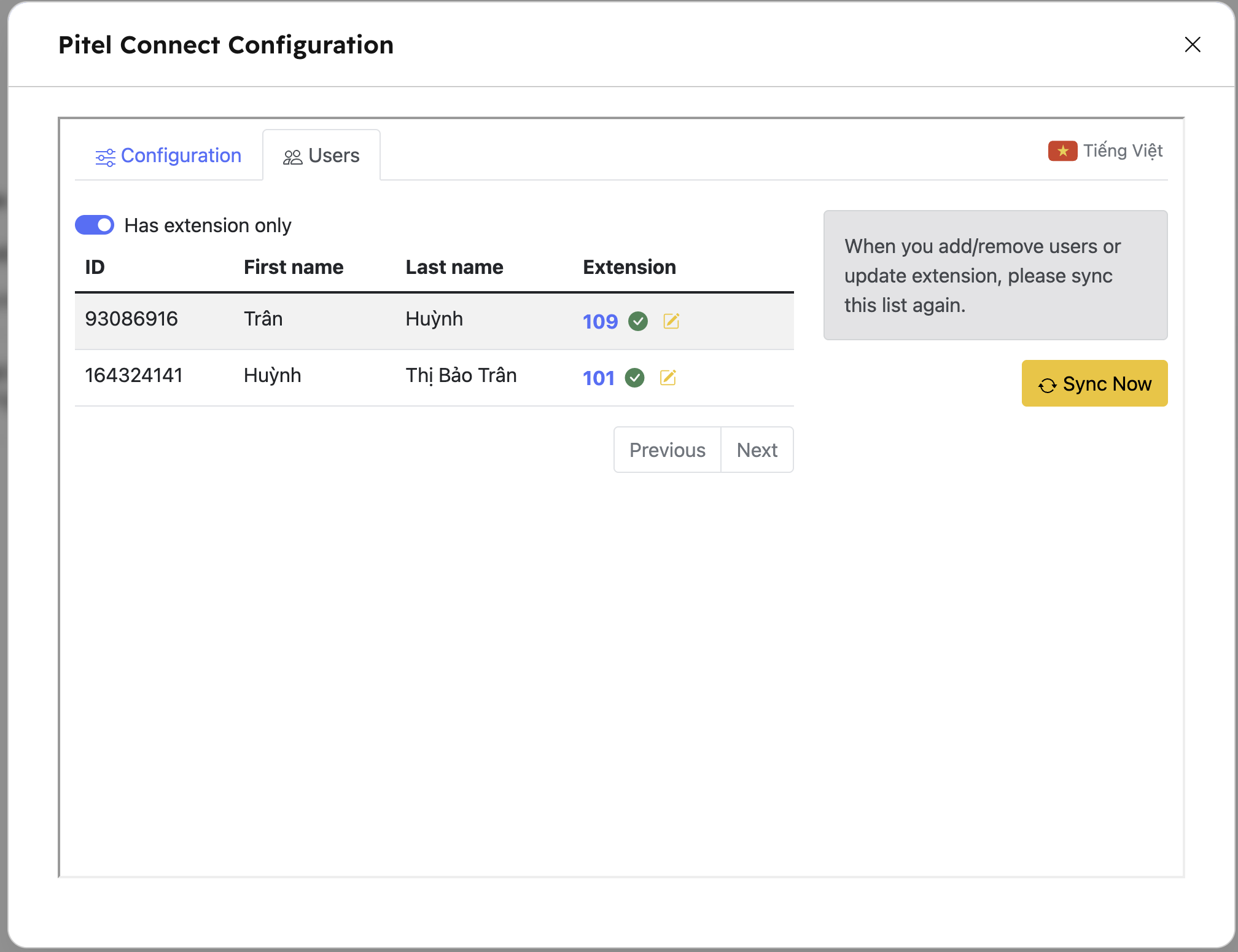
Task: Close the Pitel Connect Configuration dialog
Action: [1192, 44]
